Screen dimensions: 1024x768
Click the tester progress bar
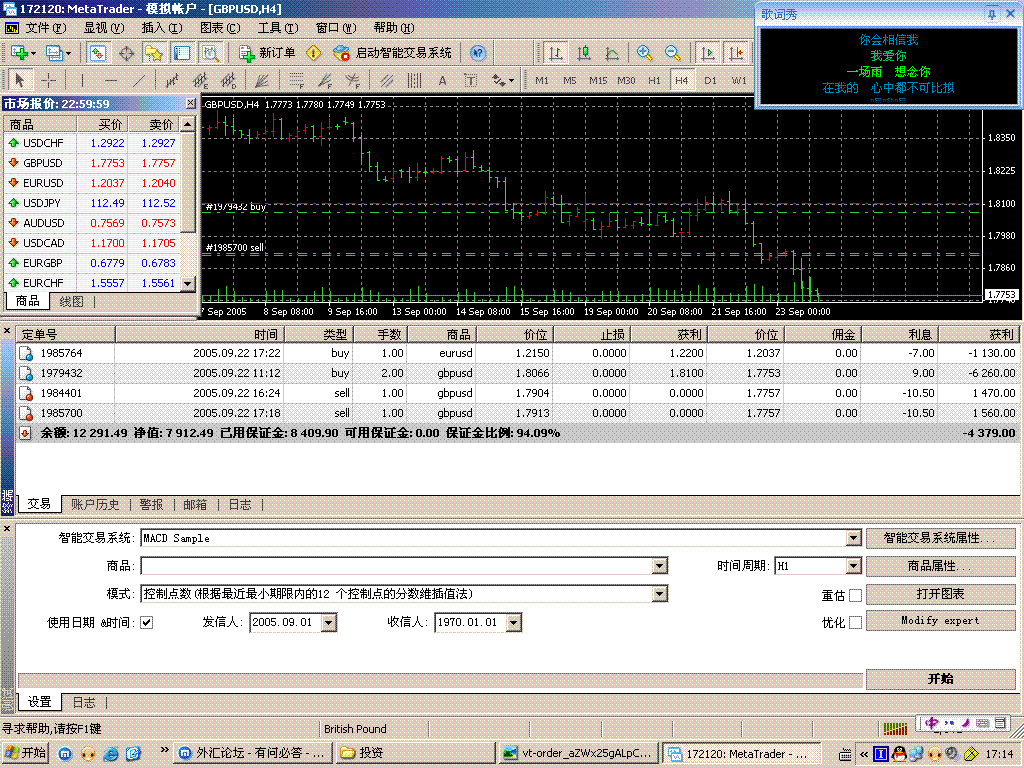(x=440, y=679)
